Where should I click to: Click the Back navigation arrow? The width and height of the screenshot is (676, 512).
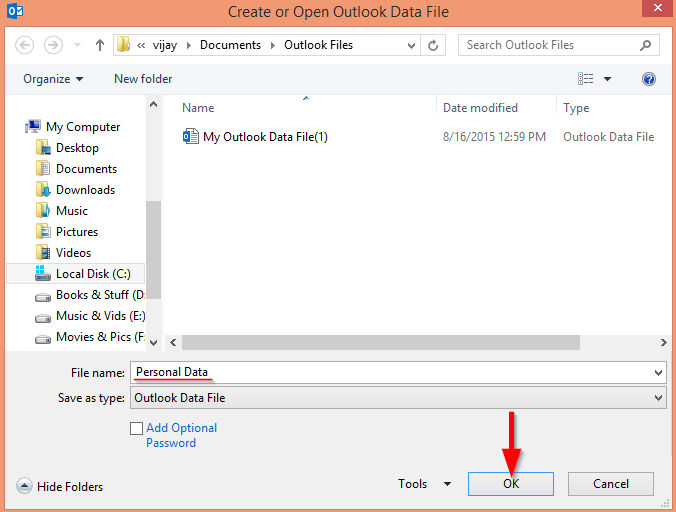point(25,45)
